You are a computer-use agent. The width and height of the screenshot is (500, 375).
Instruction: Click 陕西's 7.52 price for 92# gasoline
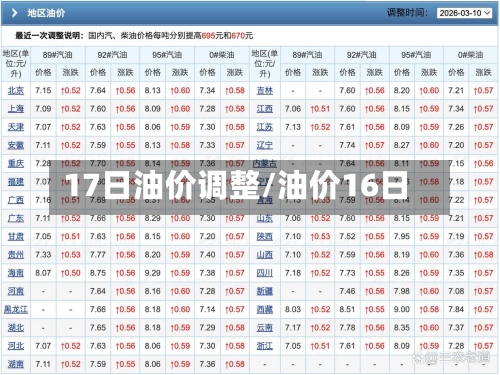pos(347,236)
